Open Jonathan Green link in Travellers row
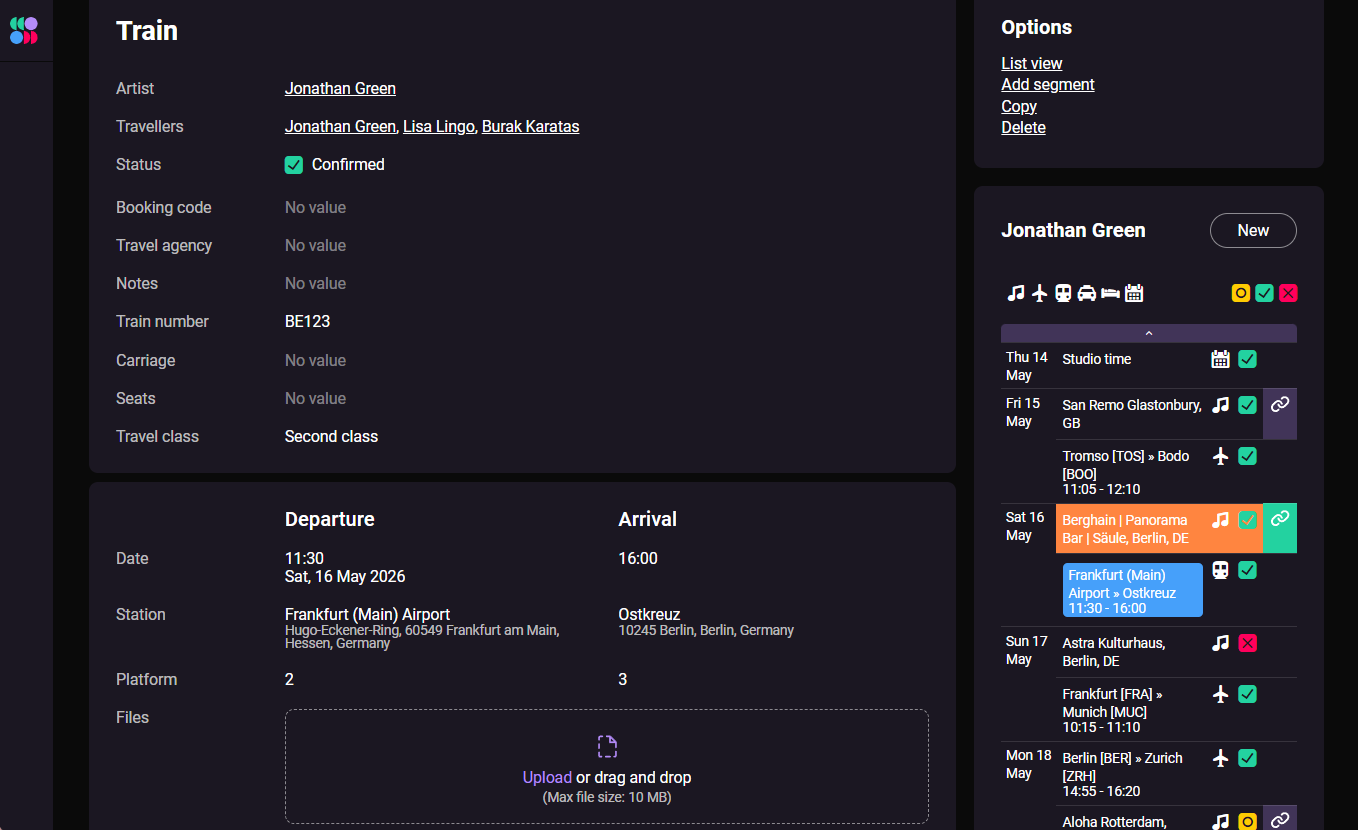 tap(340, 126)
